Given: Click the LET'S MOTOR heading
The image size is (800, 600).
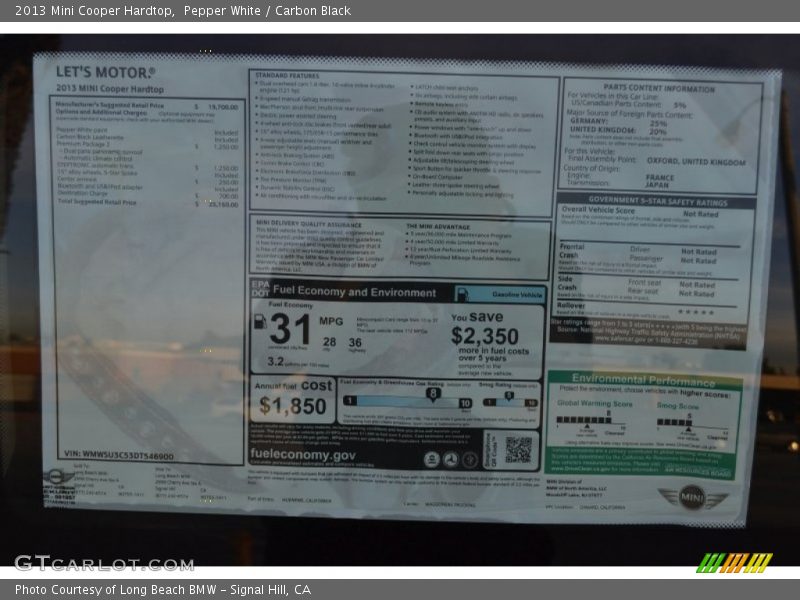Looking at the screenshot, I should [105, 72].
